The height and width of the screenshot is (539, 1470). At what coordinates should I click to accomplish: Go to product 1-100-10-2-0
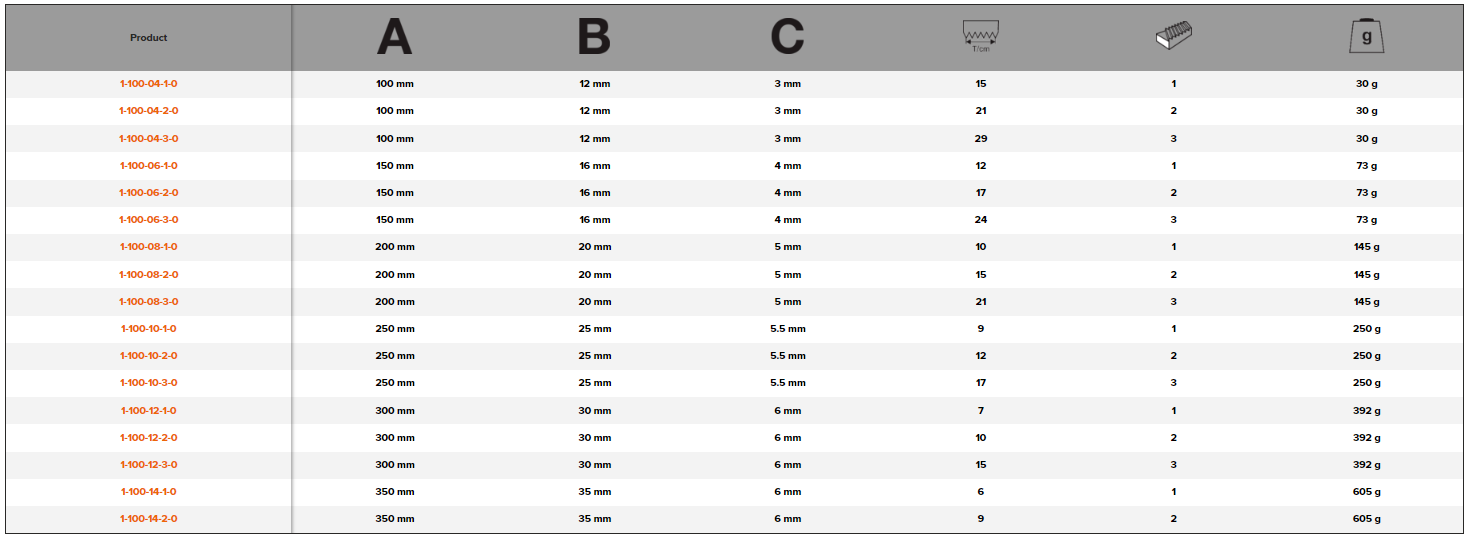pyautogui.click(x=148, y=356)
